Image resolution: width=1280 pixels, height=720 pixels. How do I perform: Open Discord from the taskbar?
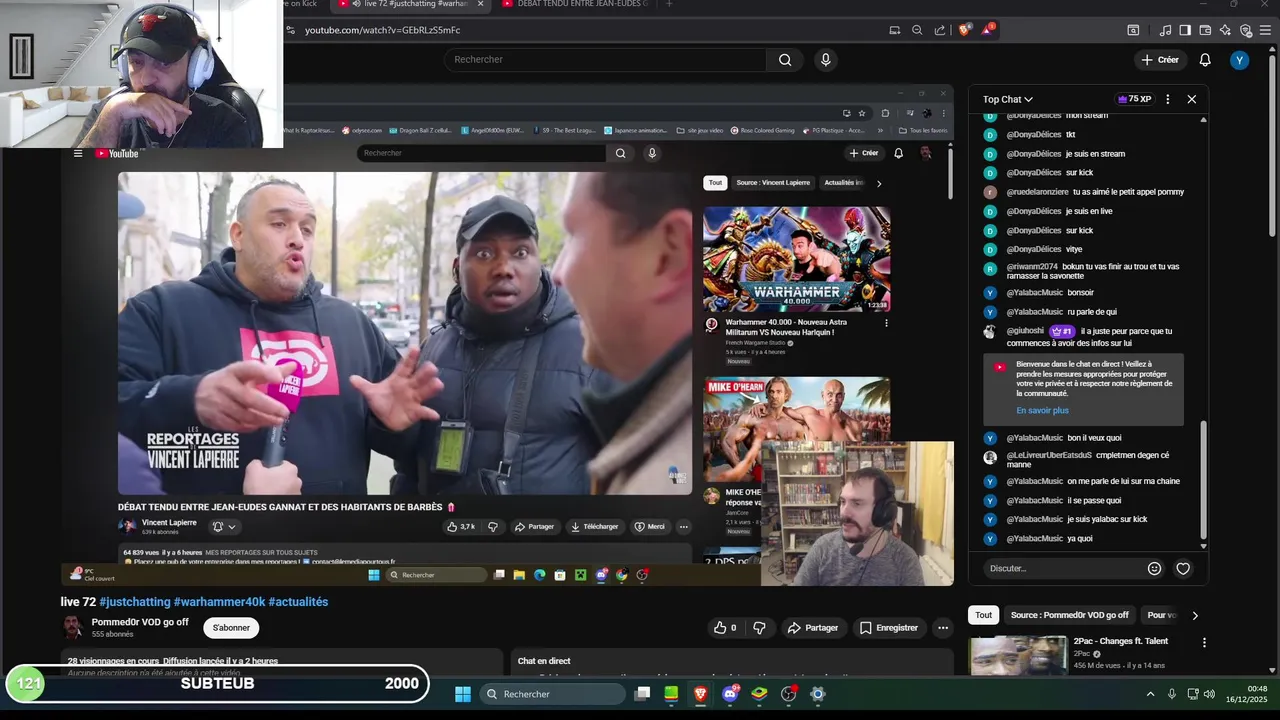730,694
